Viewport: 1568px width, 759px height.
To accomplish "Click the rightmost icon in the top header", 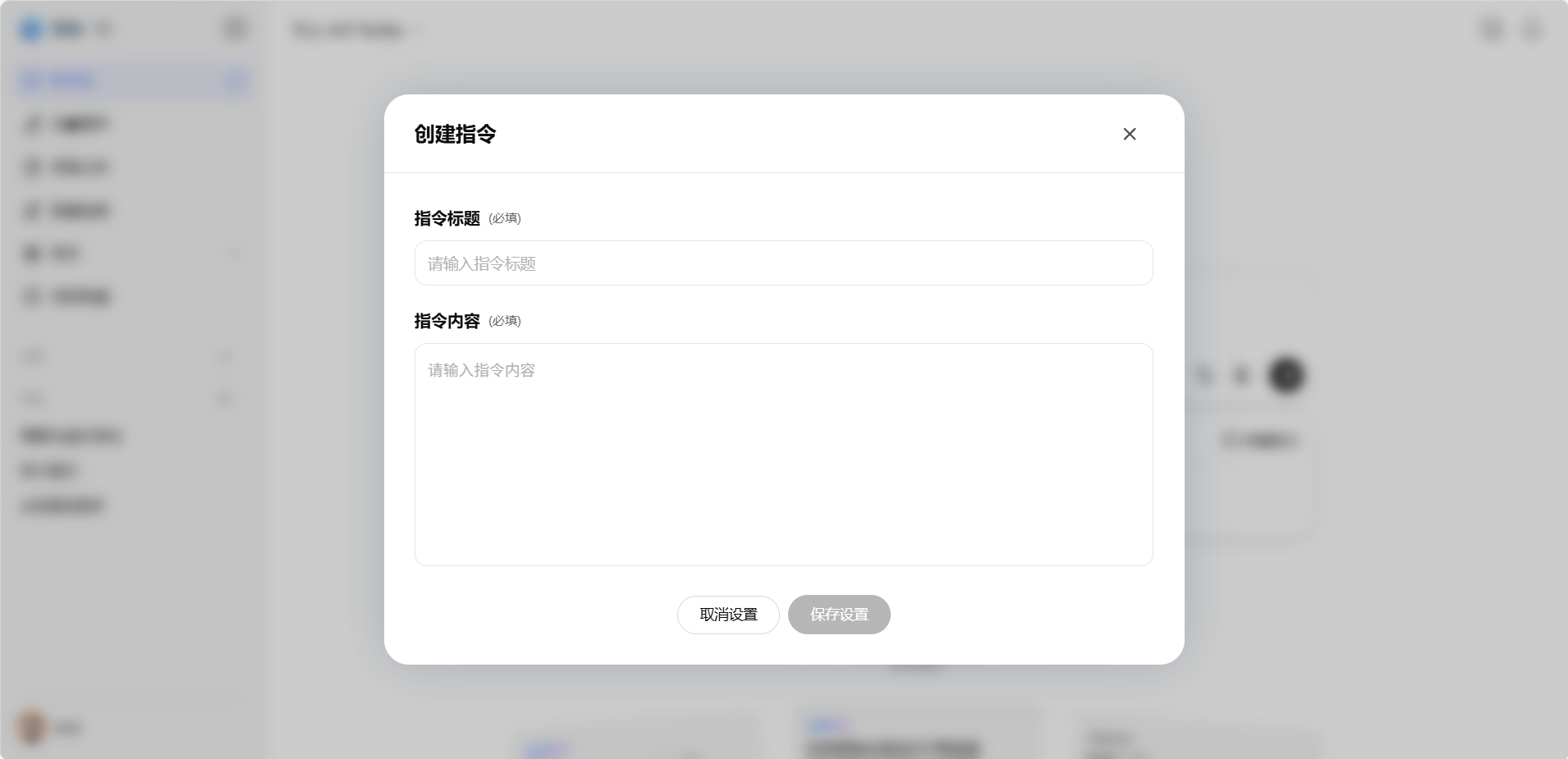I will click(1532, 30).
